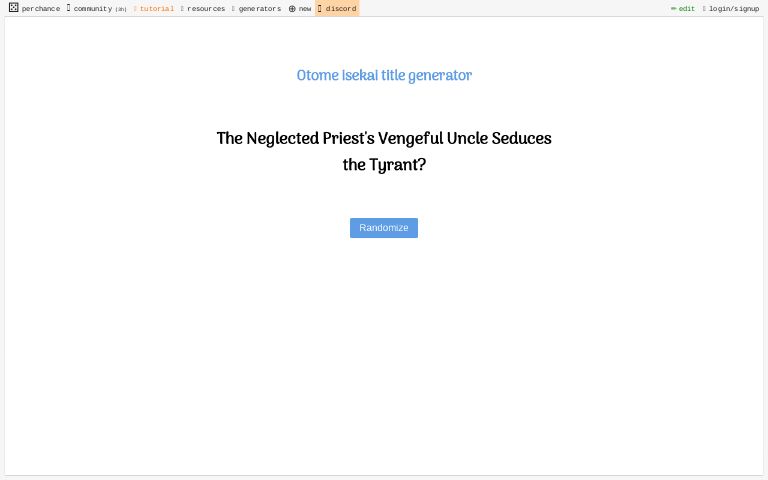
Task: Click the community icon in the navbar
Action: click(x=69, y=8)
